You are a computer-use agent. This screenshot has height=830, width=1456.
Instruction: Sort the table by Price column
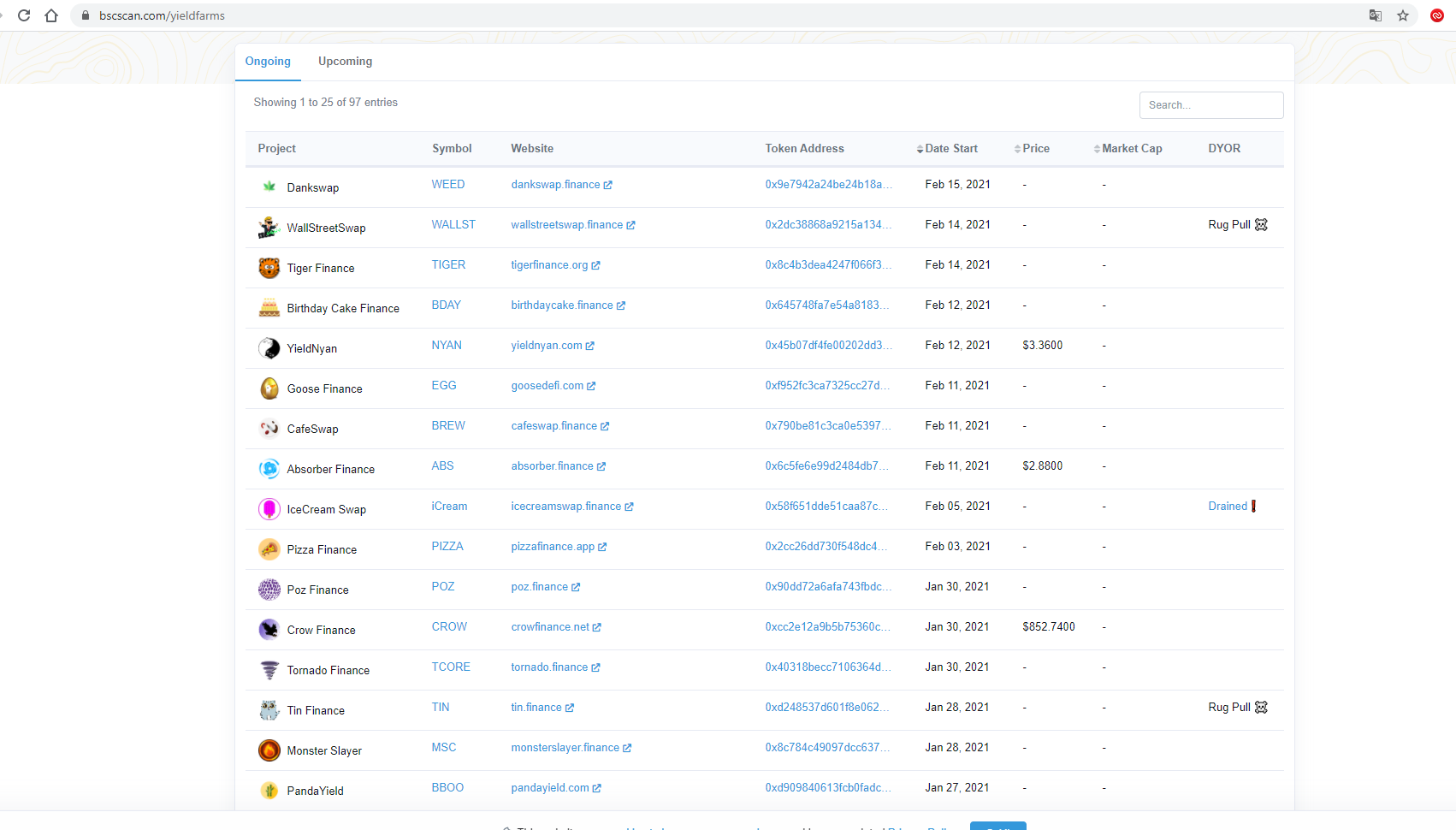coord(1032,148)
